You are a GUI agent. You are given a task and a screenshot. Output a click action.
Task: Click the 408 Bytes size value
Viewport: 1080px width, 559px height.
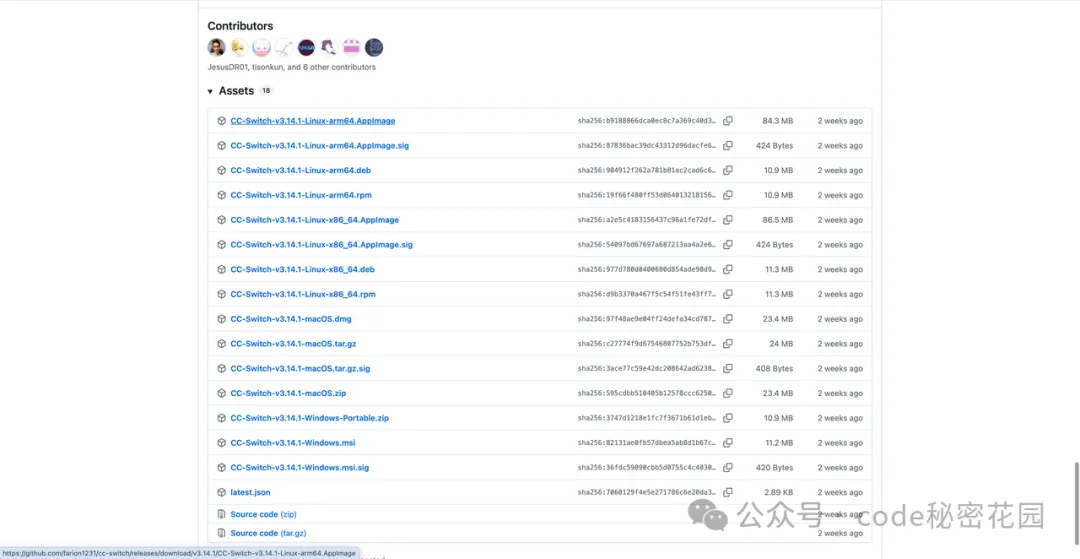point(774,368)
